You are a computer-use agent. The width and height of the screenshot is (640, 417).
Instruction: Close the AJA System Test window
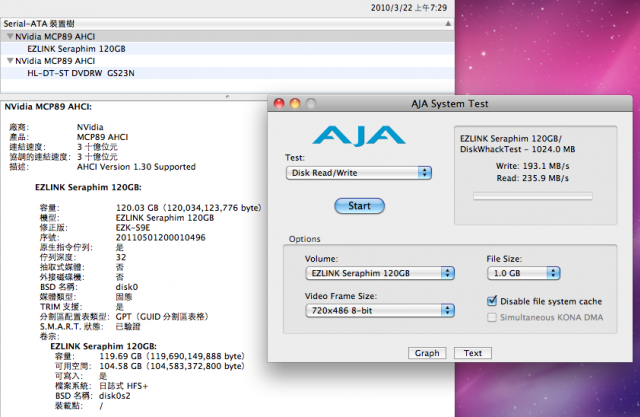[279, 104]
